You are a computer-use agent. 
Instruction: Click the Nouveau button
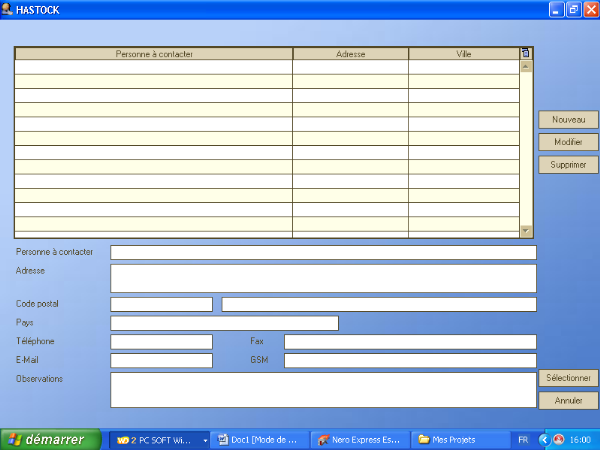(x=568, y=120)
